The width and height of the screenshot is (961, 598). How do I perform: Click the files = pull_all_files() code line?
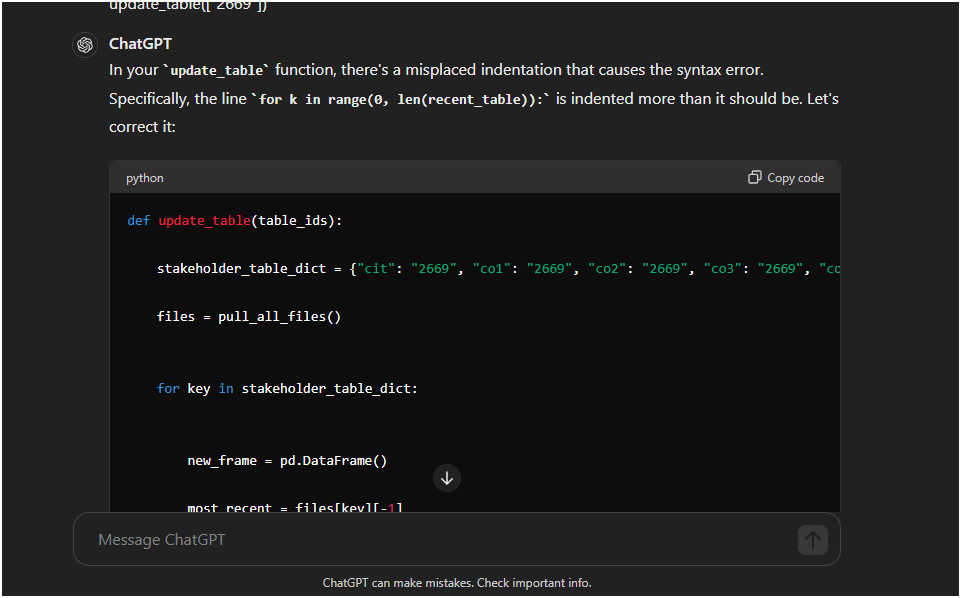tap(249, 317)
